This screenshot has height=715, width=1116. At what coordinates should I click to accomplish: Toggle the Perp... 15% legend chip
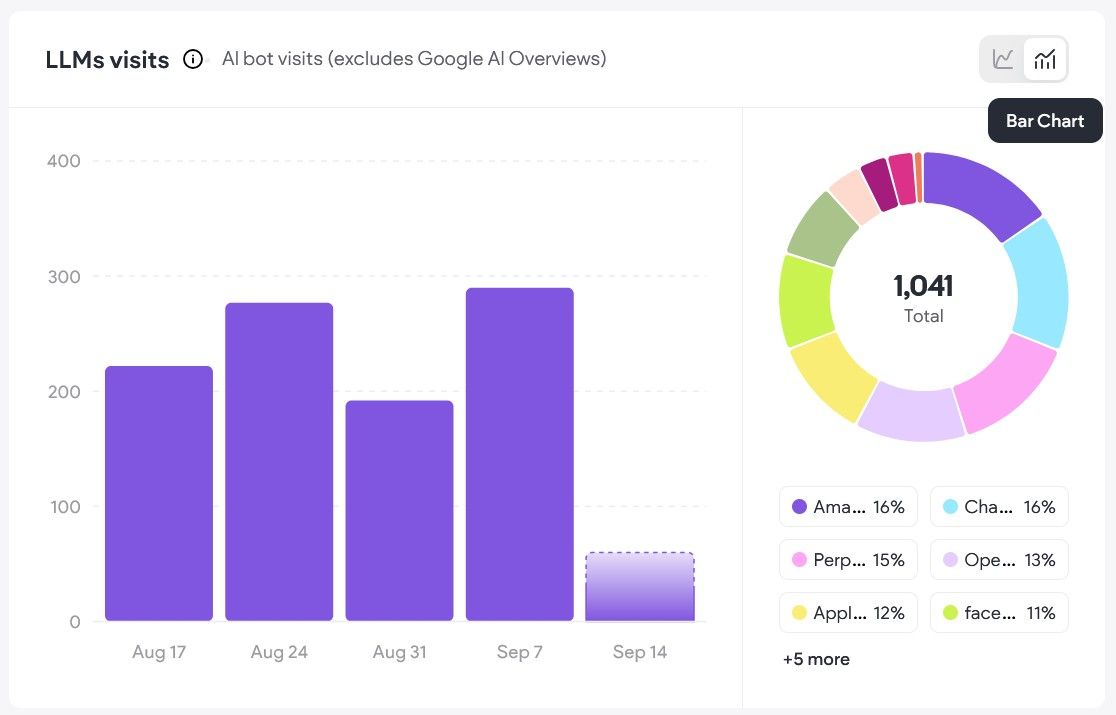848,560
